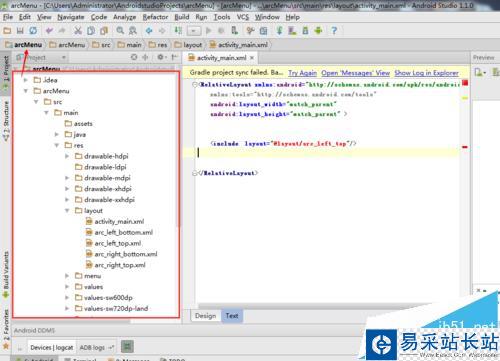Click the Replace toolbar icon
The image size is (500, 361).
click(x=133, y=31)
